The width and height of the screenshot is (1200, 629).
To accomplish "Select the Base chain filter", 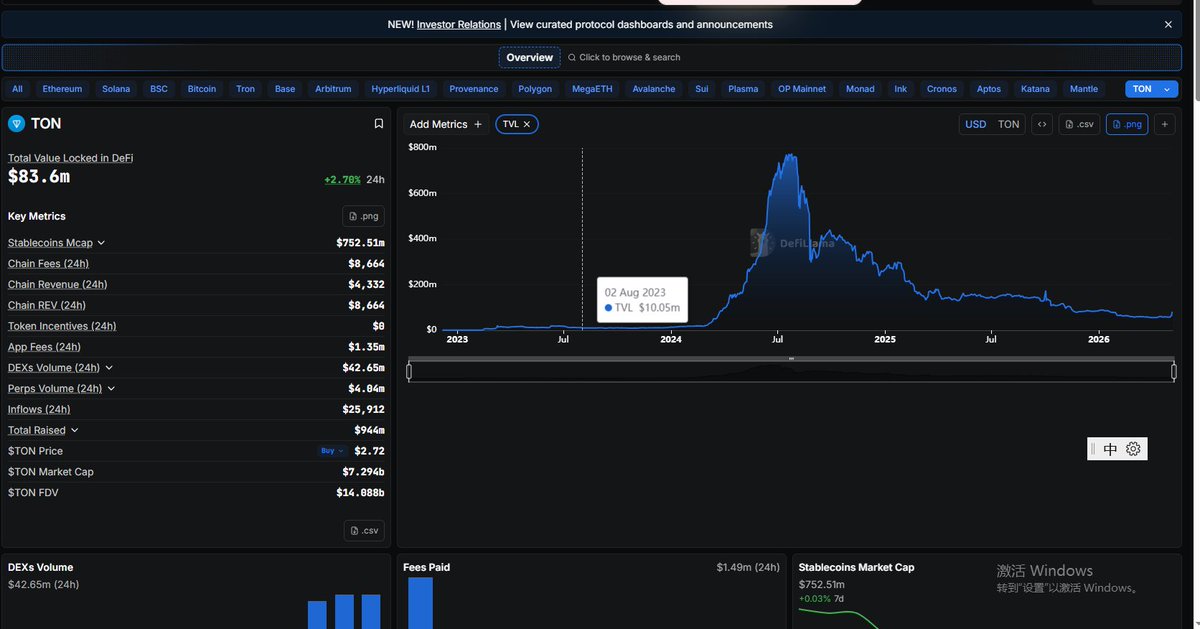I will 285,89.
